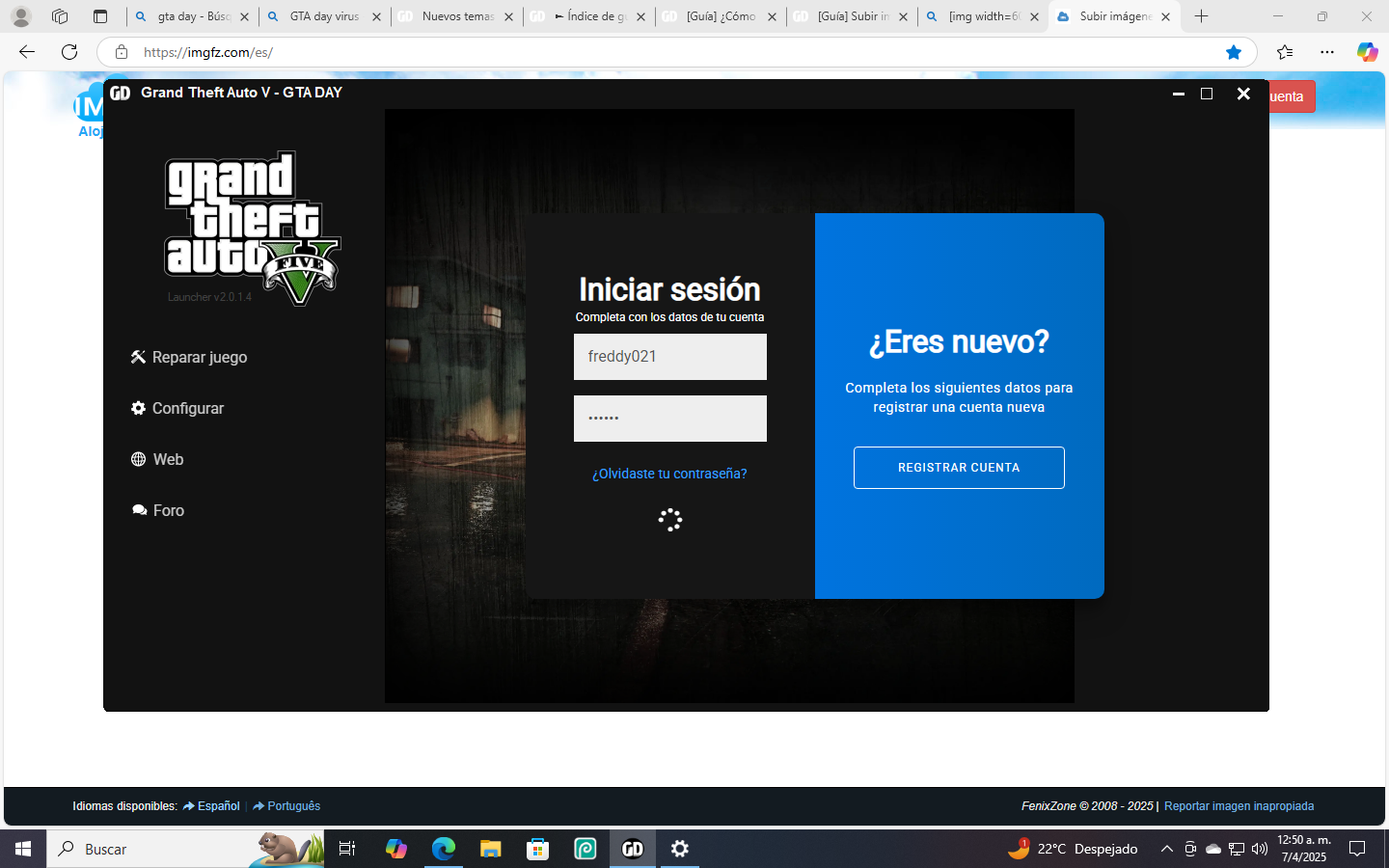
Task: Open the Foro chat option
Action: pyautogui.click(x=158, y=510)
